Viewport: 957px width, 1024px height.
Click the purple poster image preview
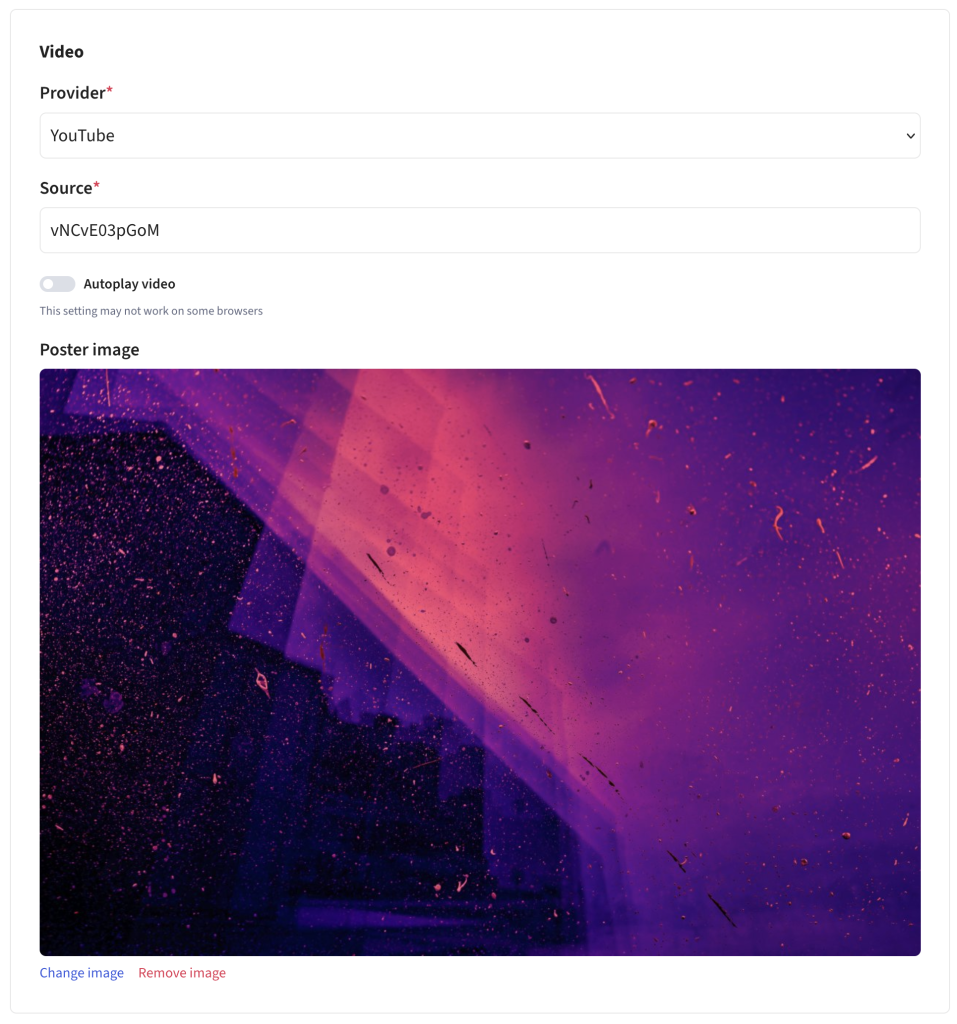pos(479,662)
